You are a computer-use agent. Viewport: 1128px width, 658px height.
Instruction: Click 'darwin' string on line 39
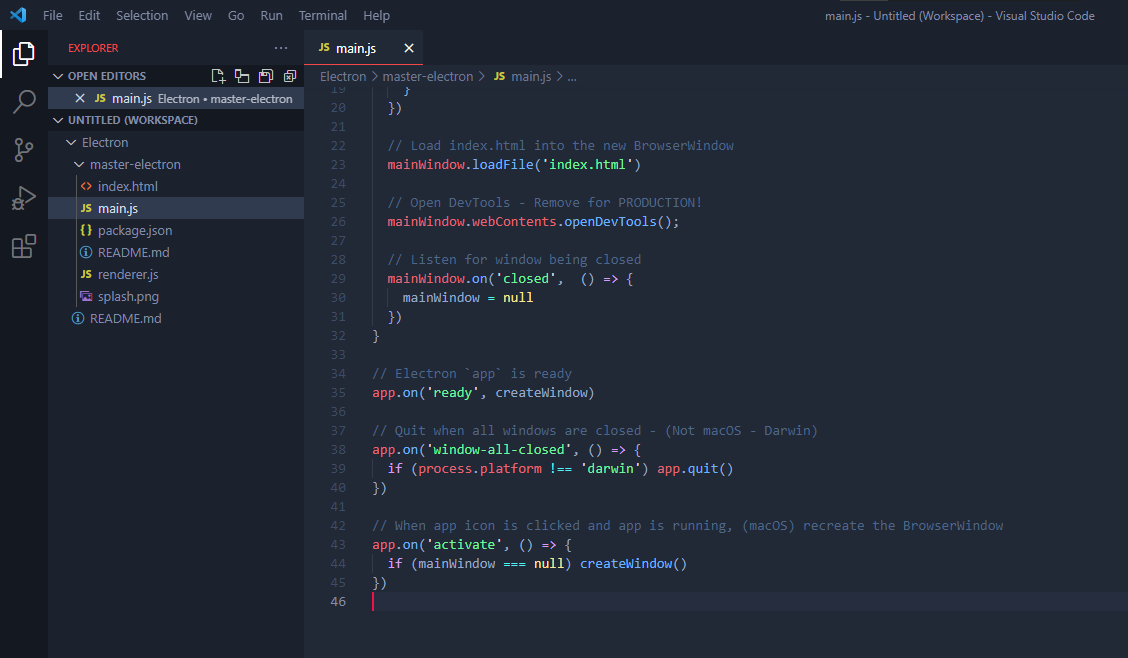tap(611, 468)
